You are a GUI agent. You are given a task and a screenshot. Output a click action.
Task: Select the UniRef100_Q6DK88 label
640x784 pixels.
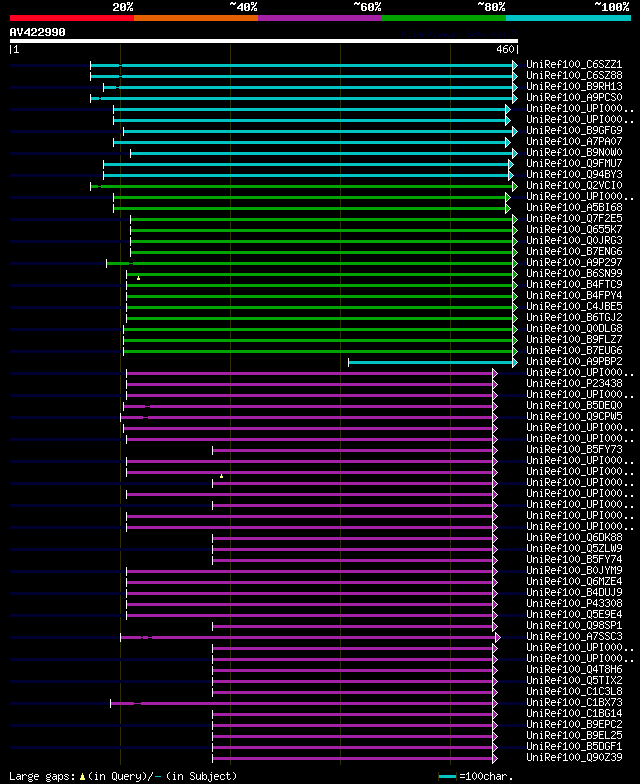[574, 538]
